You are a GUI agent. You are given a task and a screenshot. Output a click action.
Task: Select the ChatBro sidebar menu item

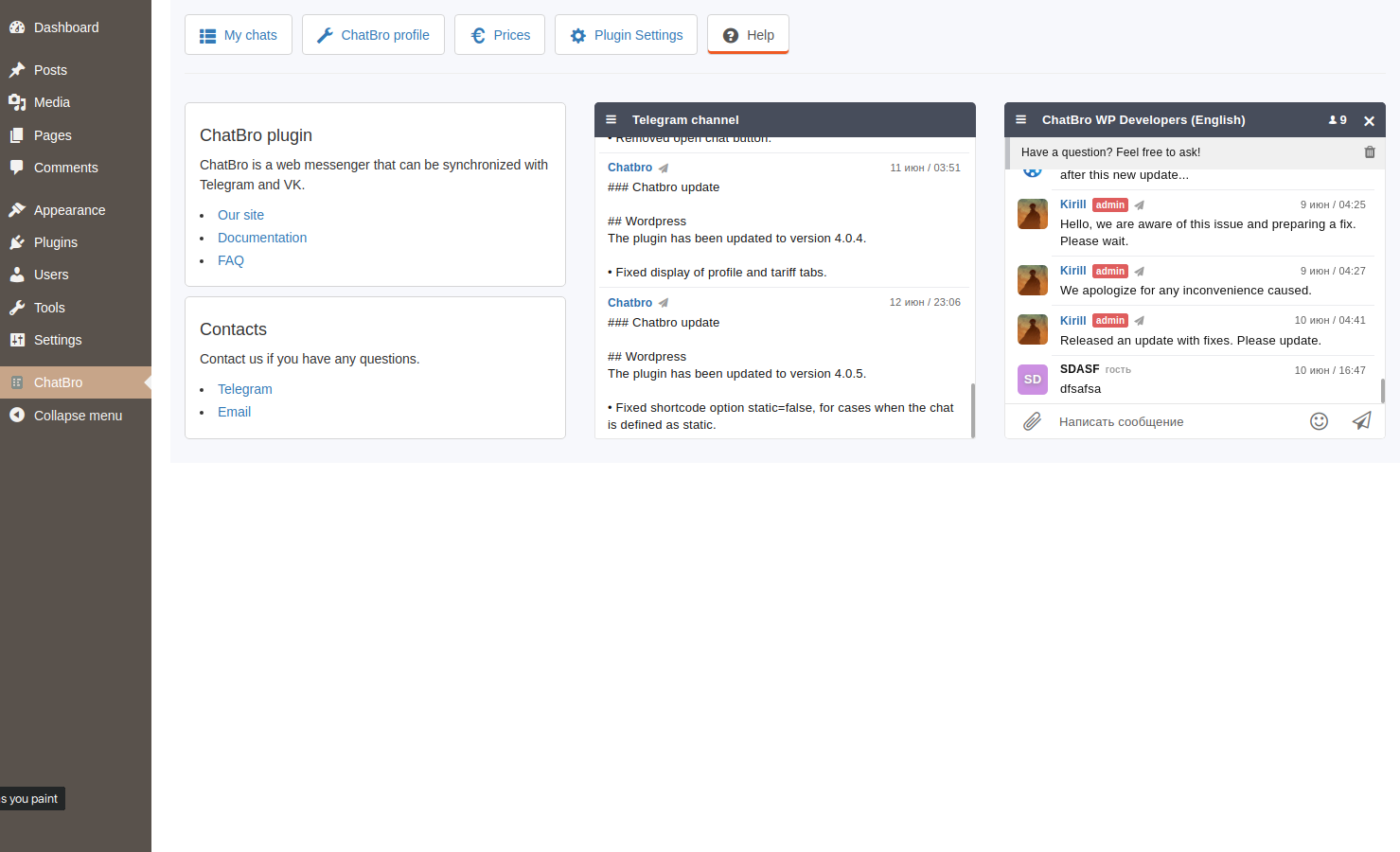[x=76, y=382]
